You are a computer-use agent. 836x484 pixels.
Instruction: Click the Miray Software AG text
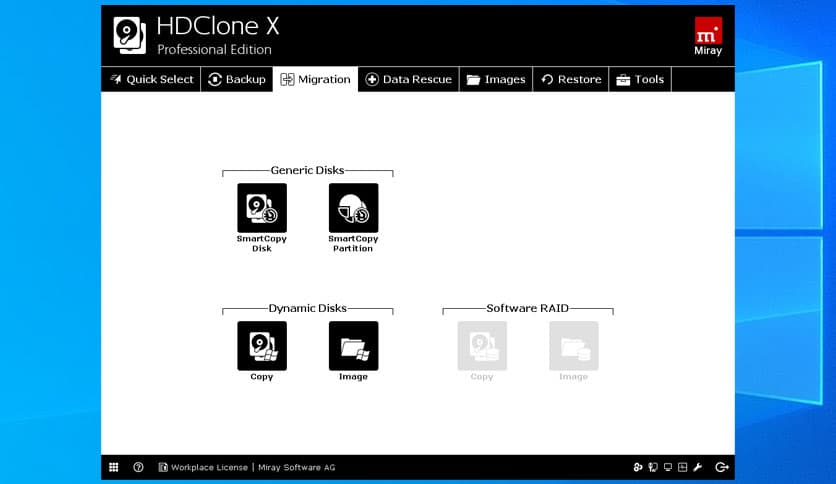pos(296,467)
